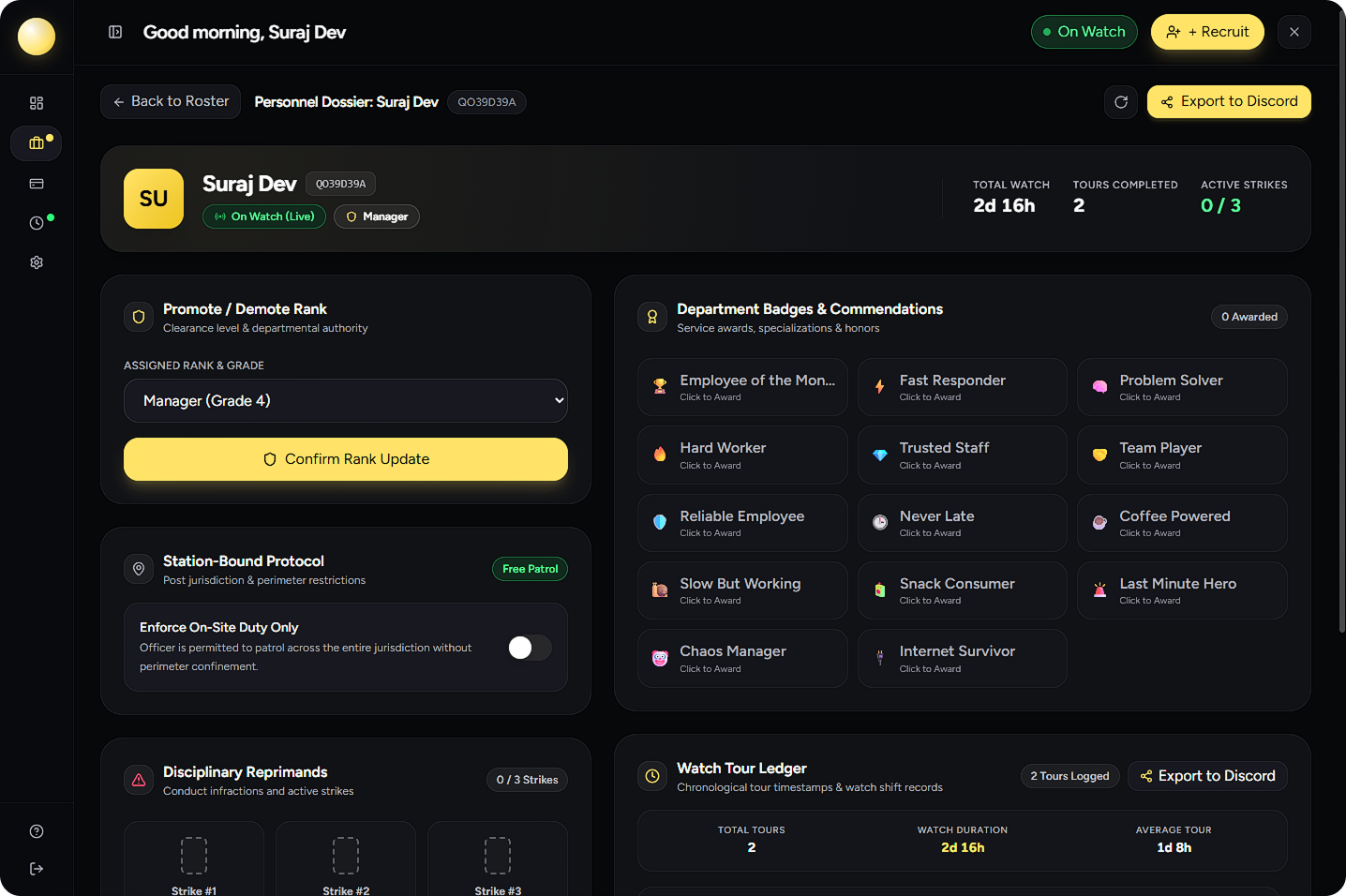
Task: Click the refresh dossier icon
Action: pyautogui.click(x=1121, y=102)
